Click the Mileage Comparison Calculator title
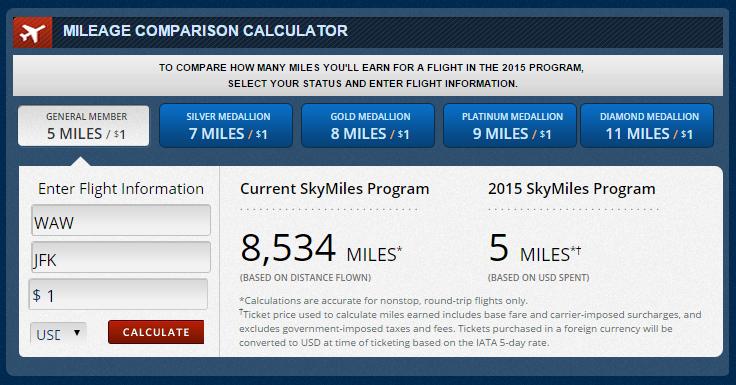Viewport: 736px width, 385px height. [x=205, y=31]
